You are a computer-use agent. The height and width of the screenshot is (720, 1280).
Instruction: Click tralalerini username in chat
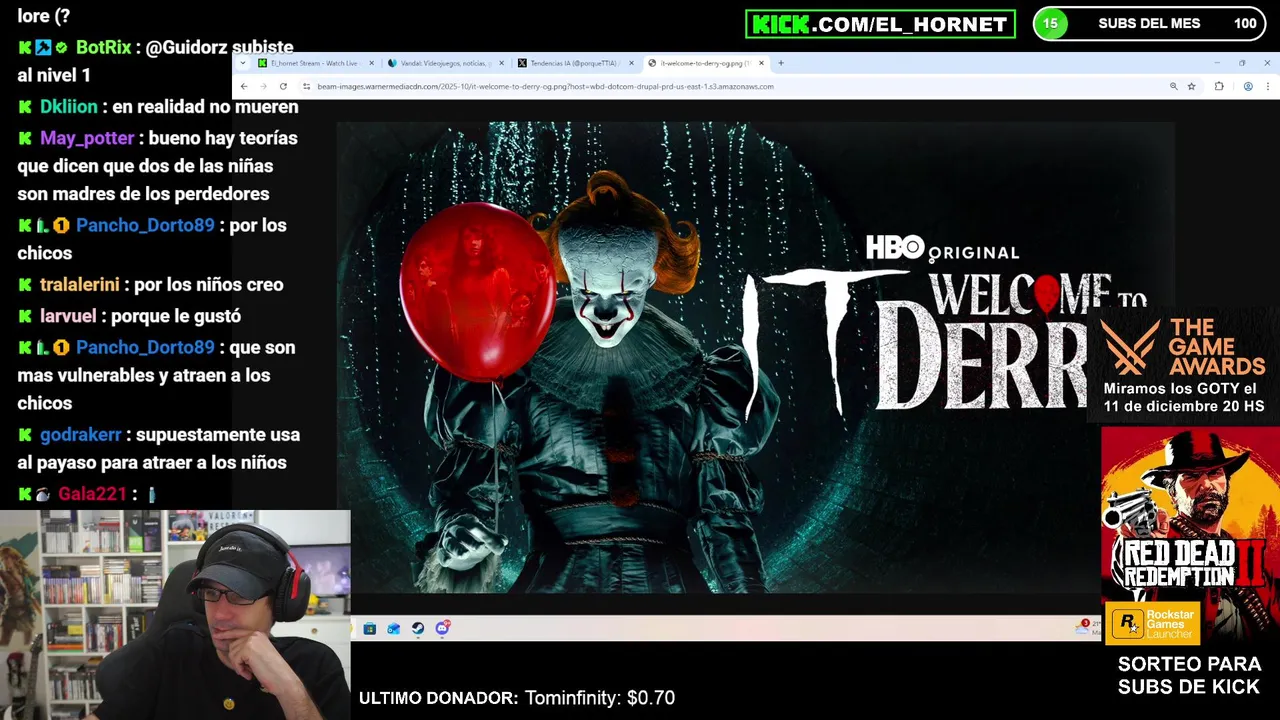(79, 284)
